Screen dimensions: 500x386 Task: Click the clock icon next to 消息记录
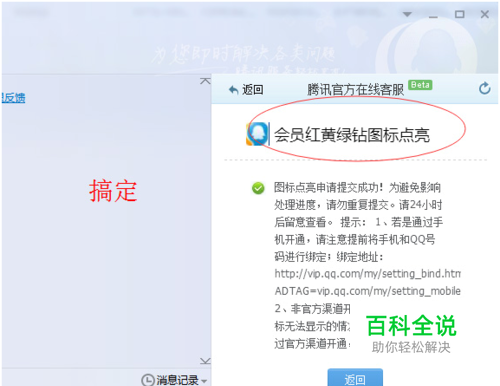[148, 380]
